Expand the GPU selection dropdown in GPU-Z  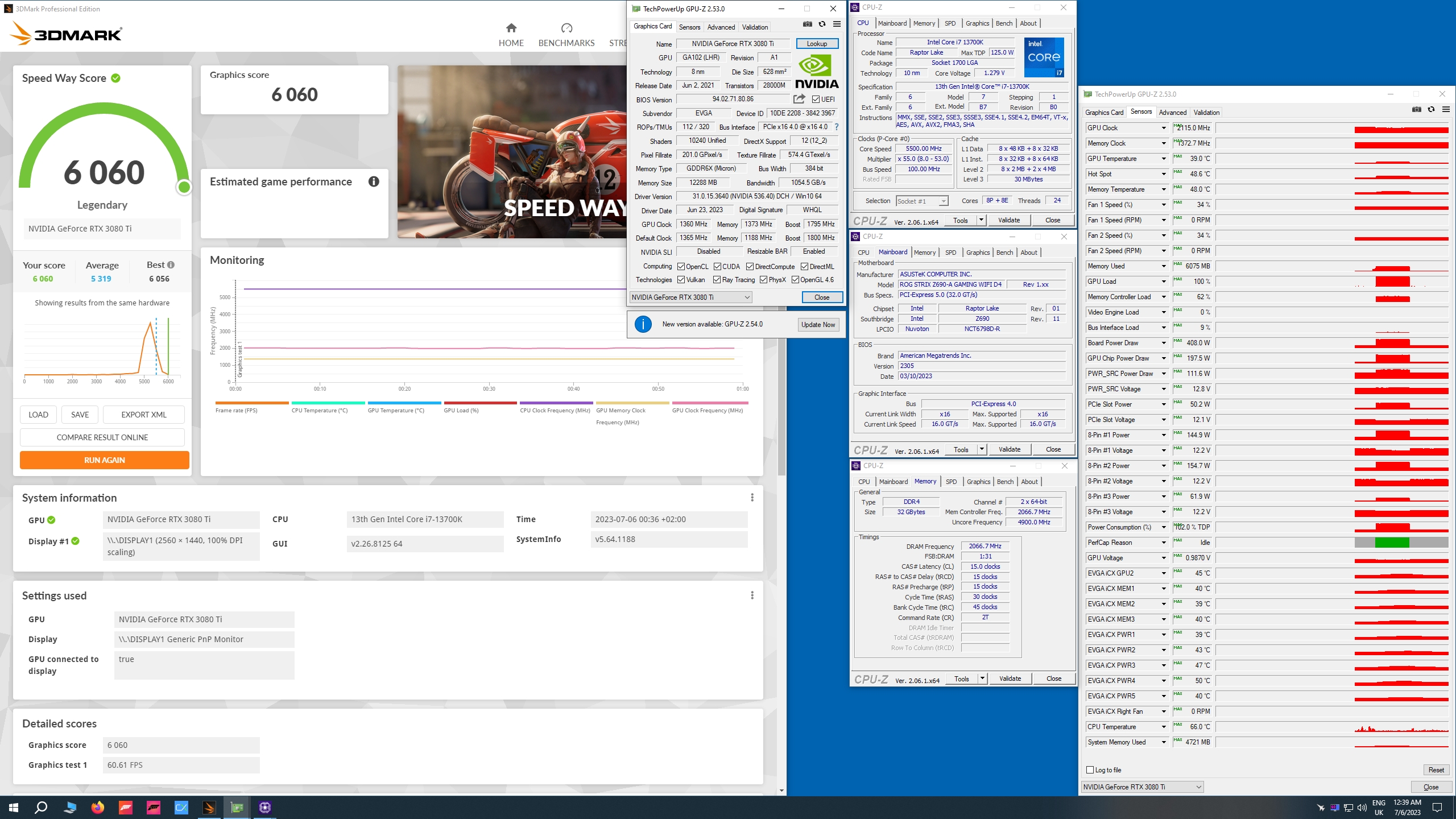point(747,297)
